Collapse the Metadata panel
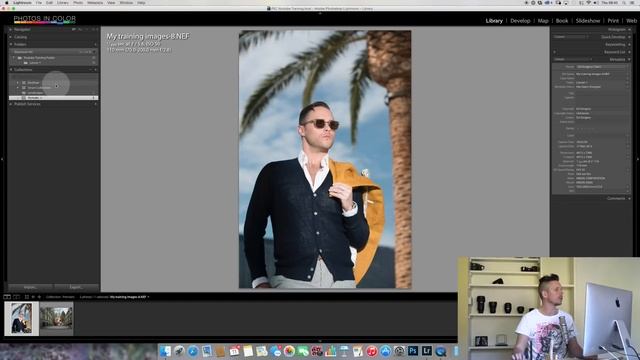The width and height of the screenshot is (640, 360). coord(617,59)
